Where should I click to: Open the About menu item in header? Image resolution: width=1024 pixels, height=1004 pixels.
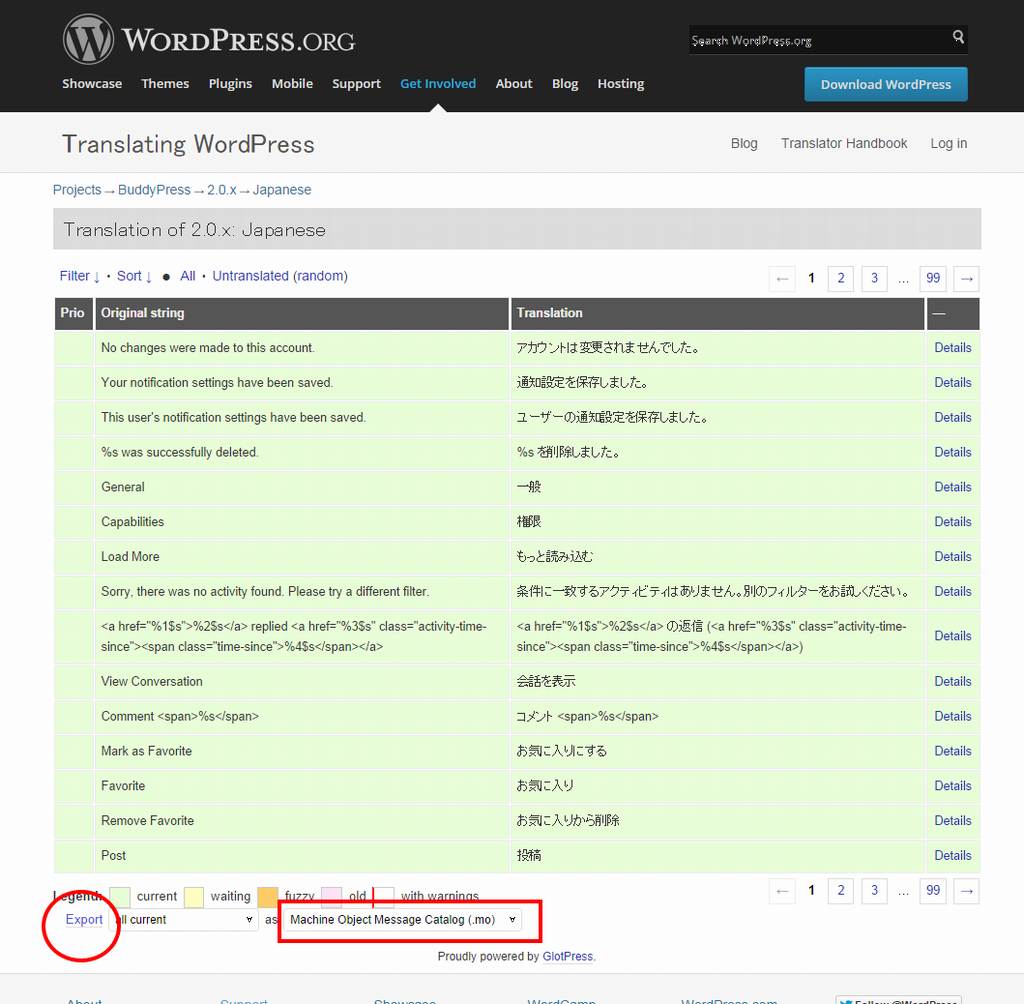click(x=514, y=84)
